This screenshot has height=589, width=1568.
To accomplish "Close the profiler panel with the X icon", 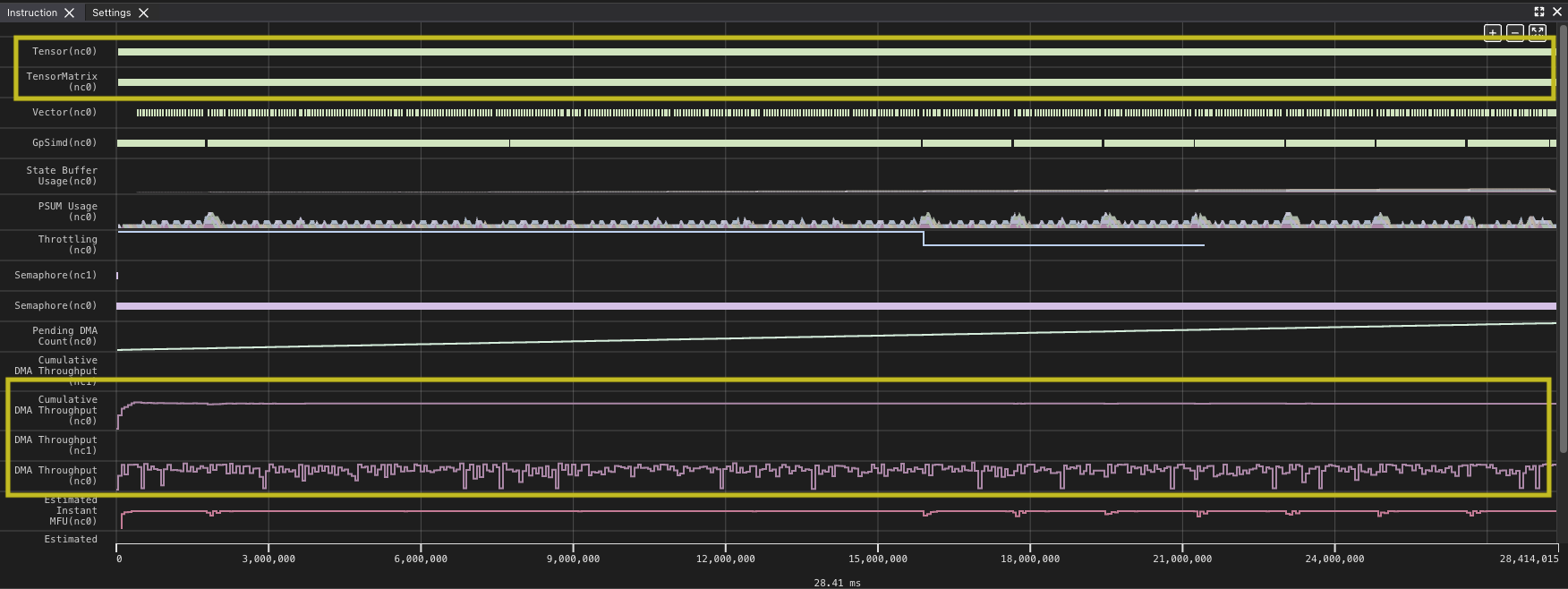I will [1556, 12].
